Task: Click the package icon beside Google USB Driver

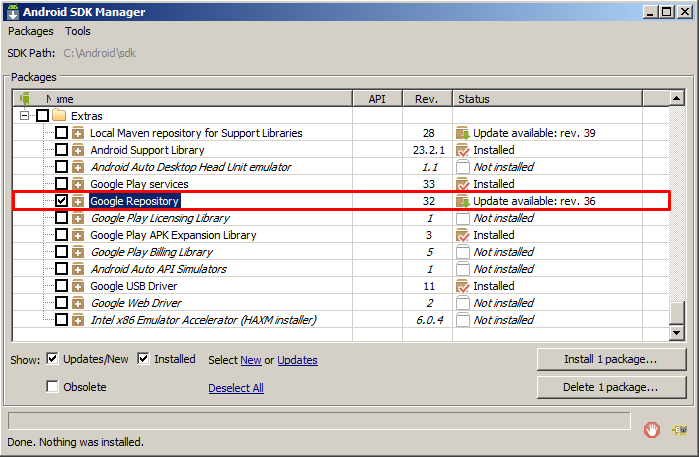Action: click(x=78, y=286)
